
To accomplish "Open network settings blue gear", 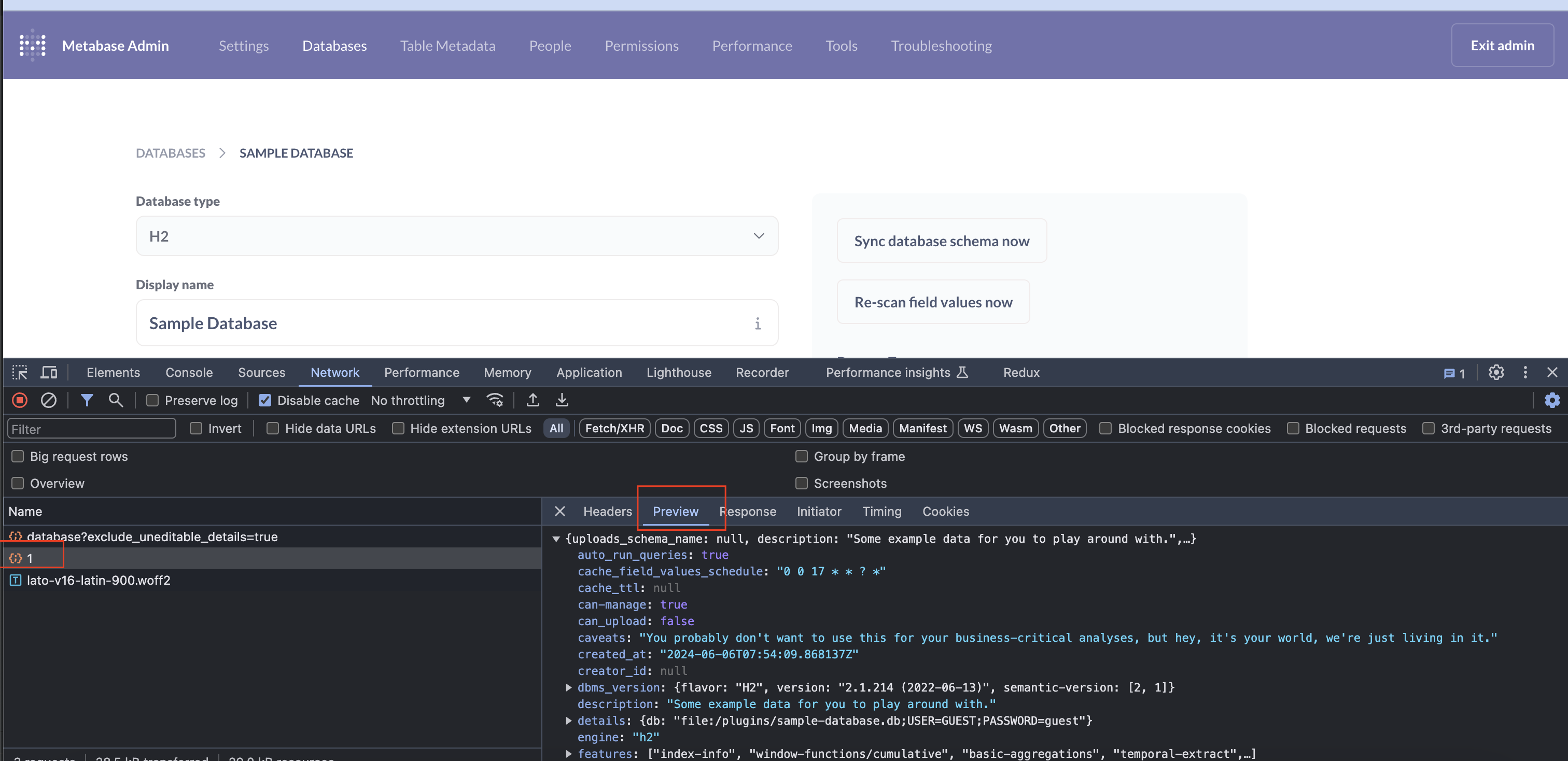I will point(1552,400).
